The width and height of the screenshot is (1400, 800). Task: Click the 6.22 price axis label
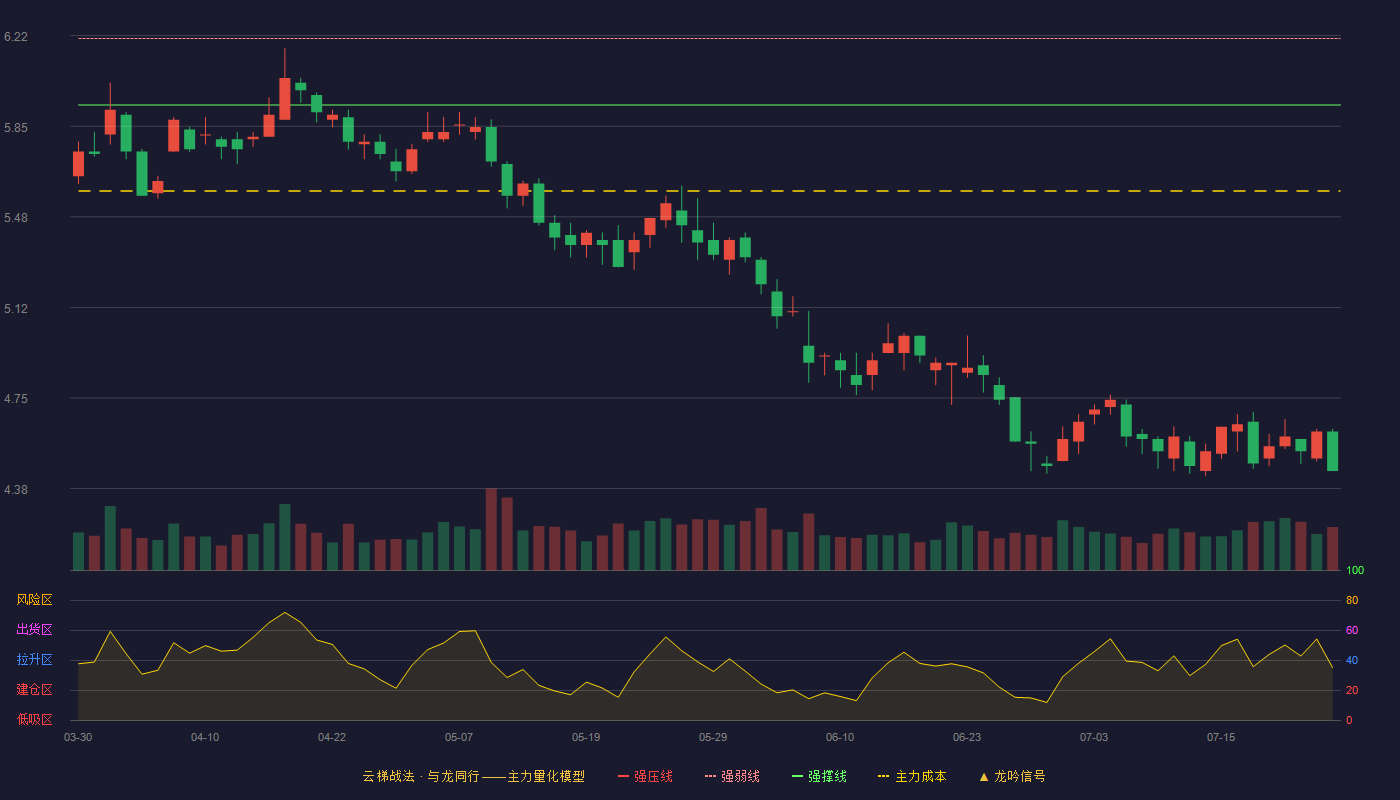[15, 37]
